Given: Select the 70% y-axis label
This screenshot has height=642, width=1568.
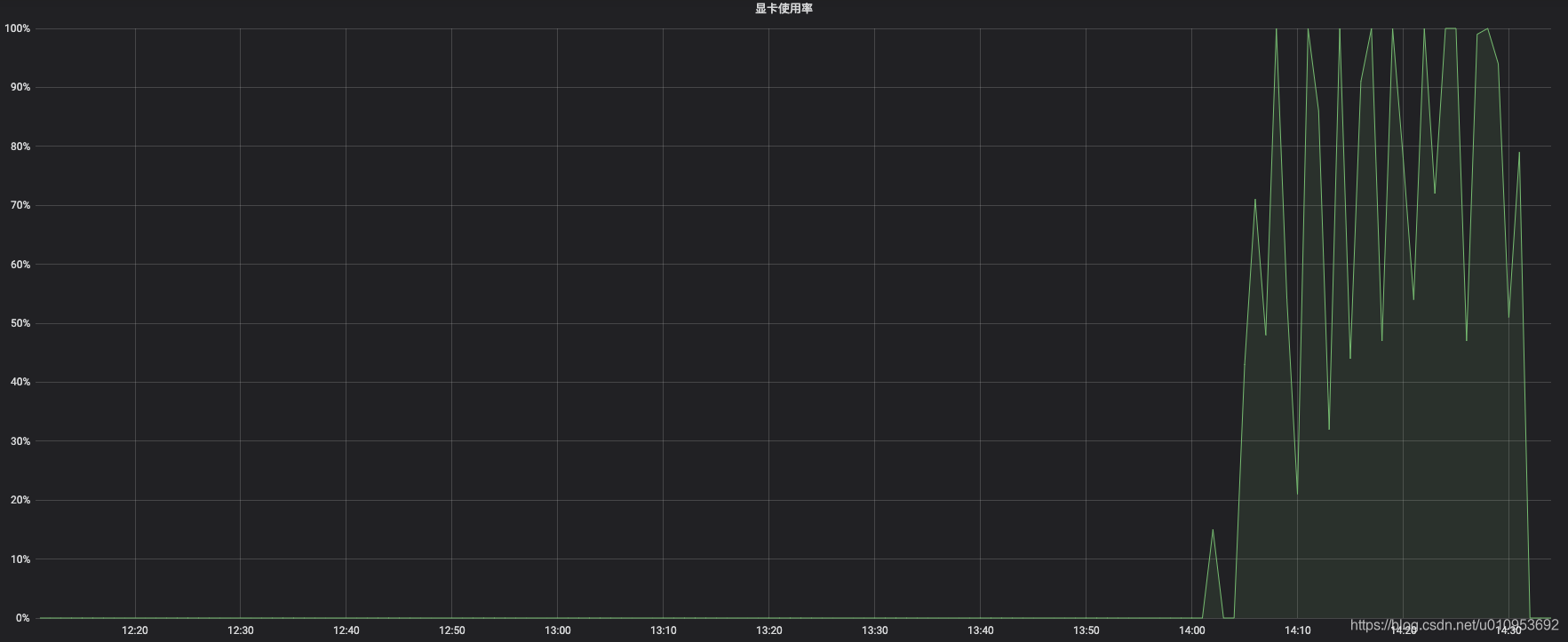Looking at the screenshot, I should pos(20,205).
